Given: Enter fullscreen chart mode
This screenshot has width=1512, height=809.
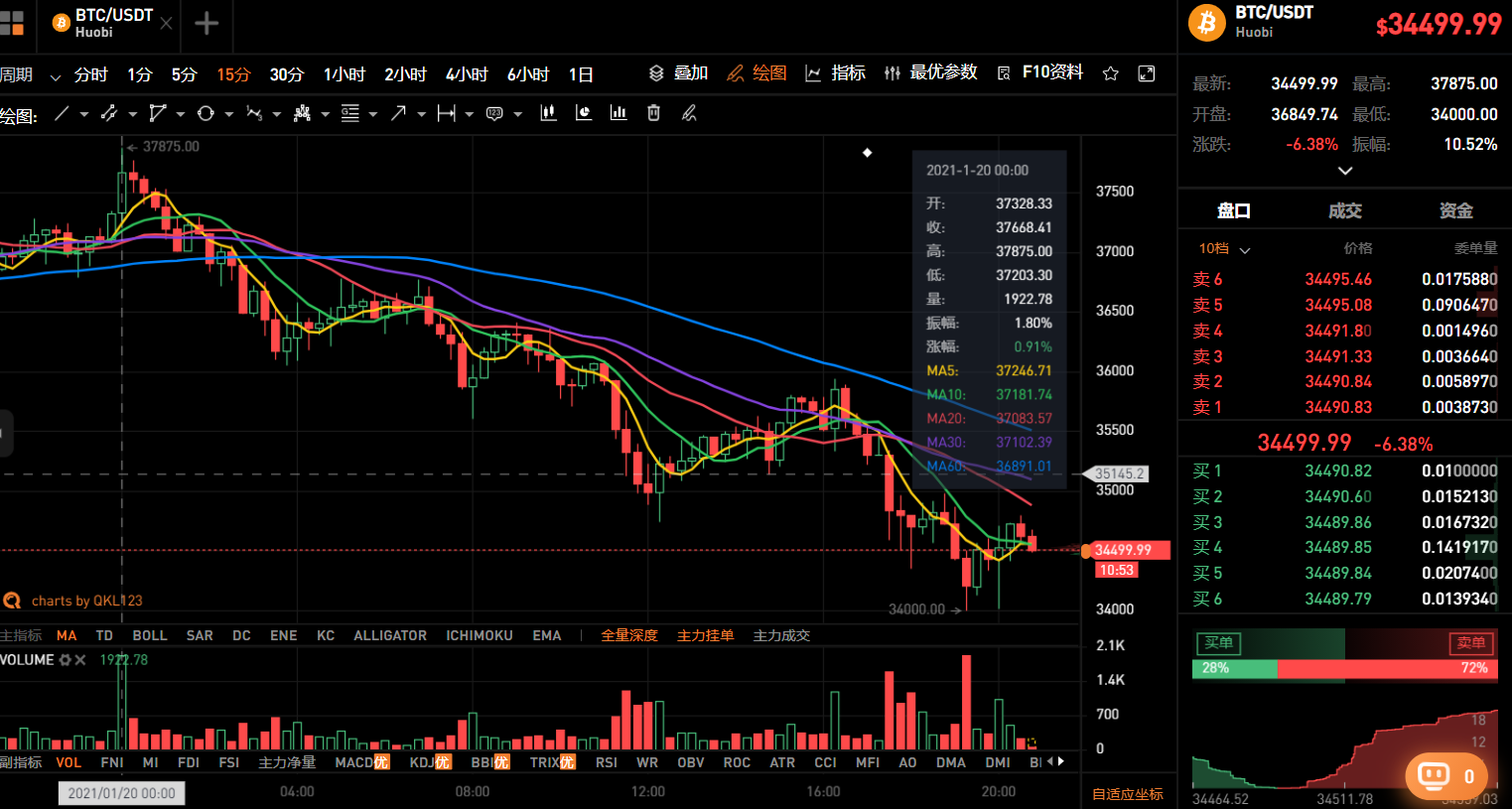Looking at the screenshot, I should (x=1147, y=73).
